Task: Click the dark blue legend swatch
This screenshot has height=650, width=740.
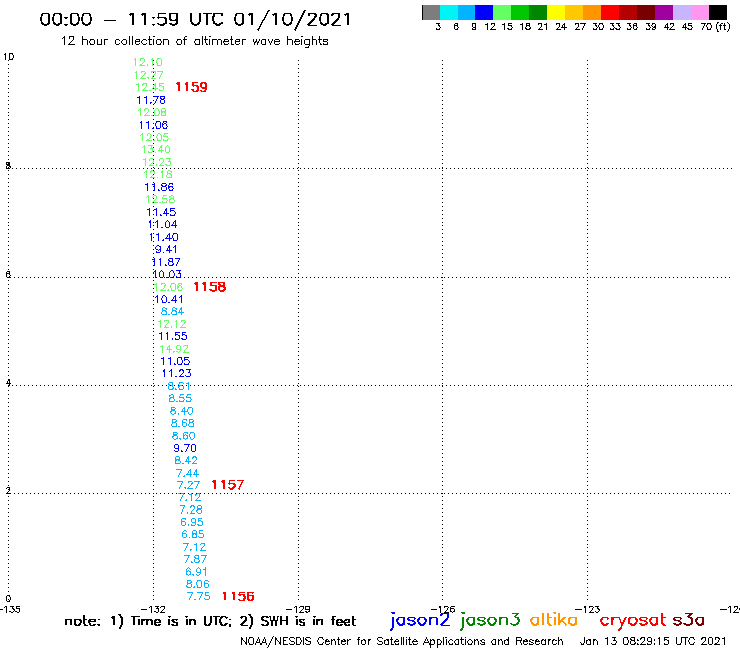Action: click(484, 13)
